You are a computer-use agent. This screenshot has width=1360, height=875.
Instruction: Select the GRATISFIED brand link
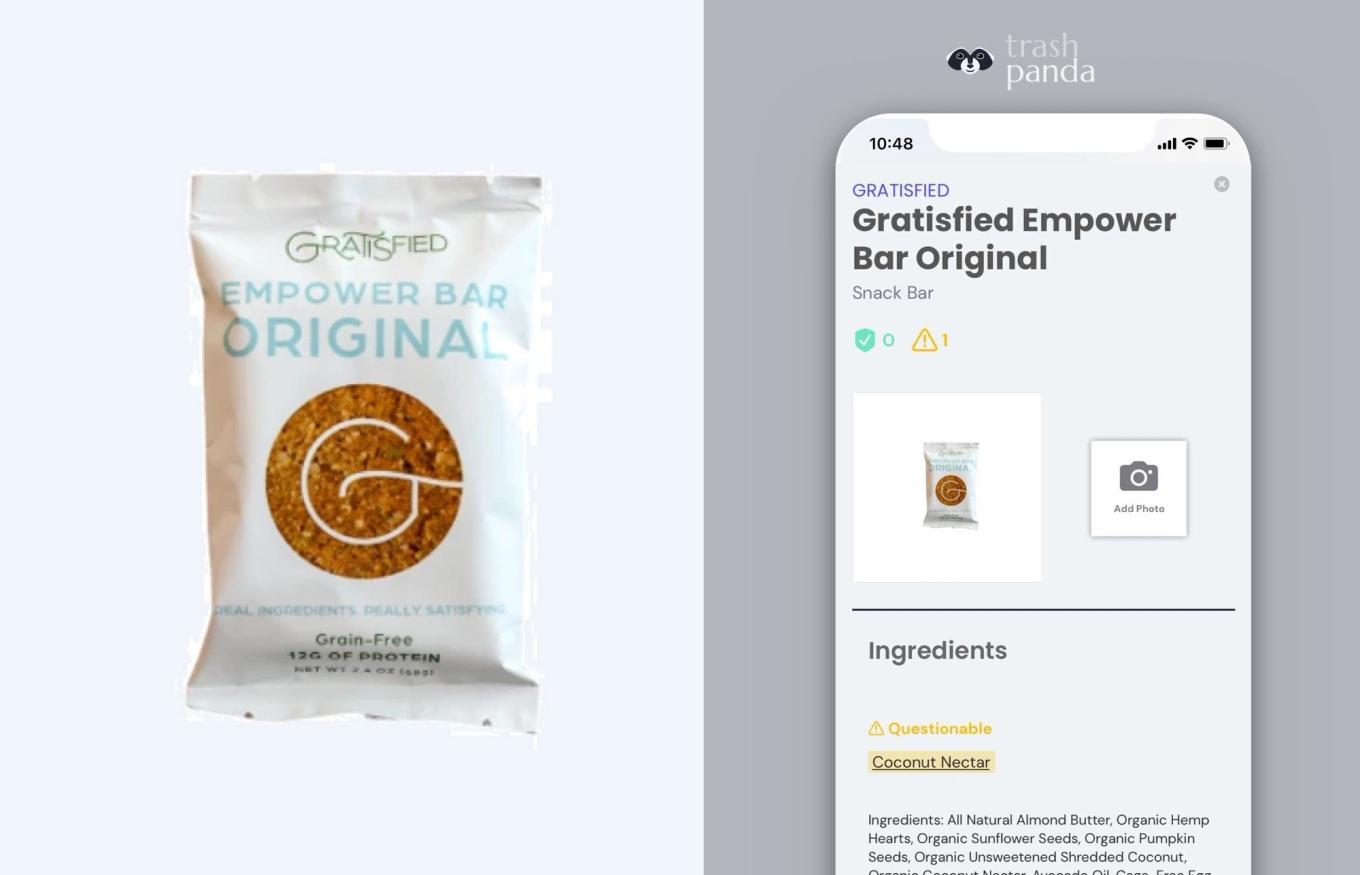click(901, 190)
